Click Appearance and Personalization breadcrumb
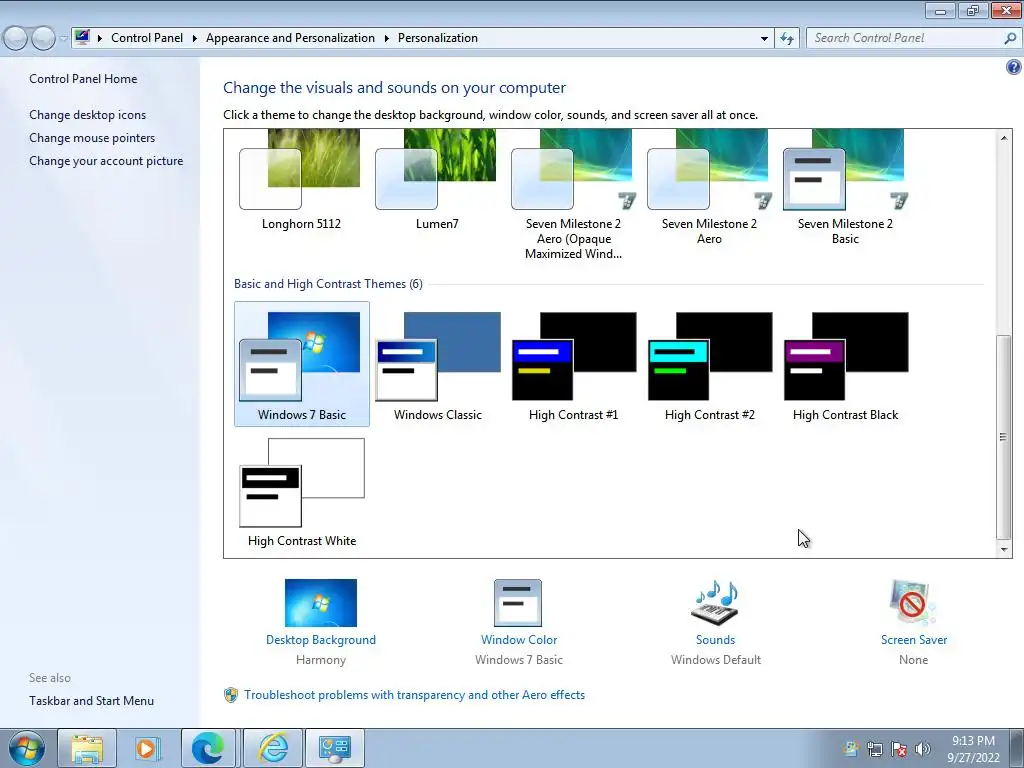Screen dimensions: 1024x768 coord(290,38)
